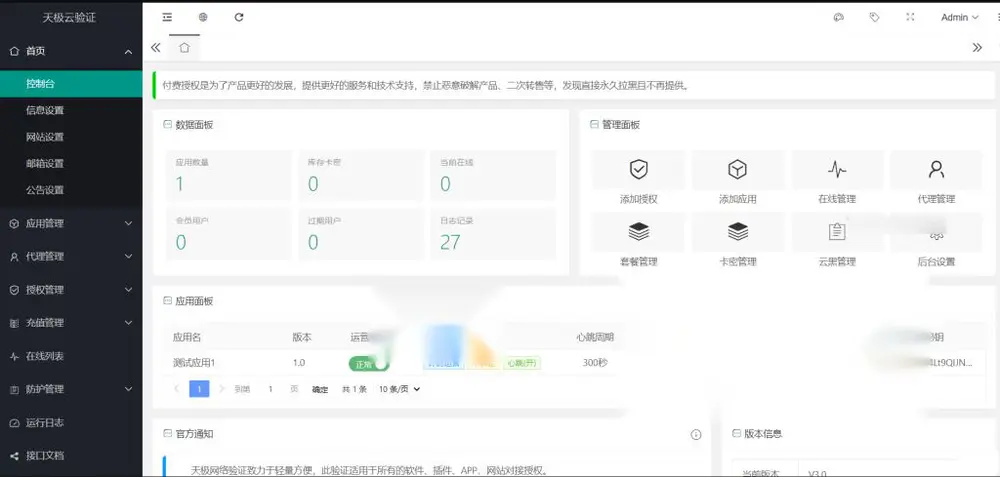1000x477 pixels.
Task: Expand 应用管理 sidebar menu
Action: 71,223
